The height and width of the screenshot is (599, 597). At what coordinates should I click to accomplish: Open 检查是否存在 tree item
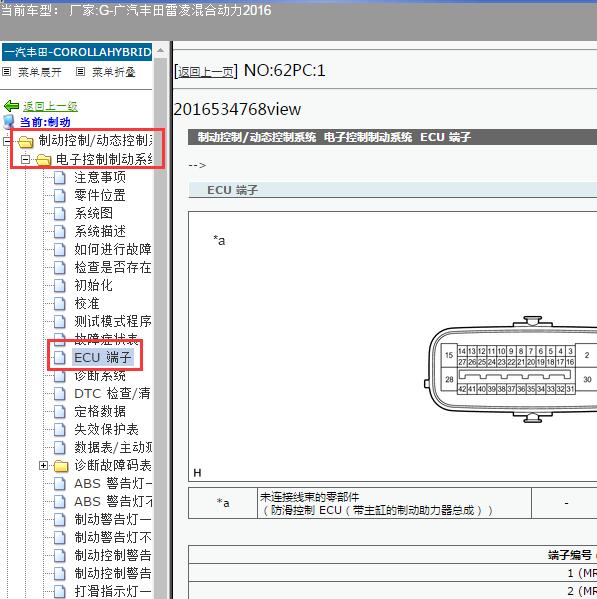(113, 267)
